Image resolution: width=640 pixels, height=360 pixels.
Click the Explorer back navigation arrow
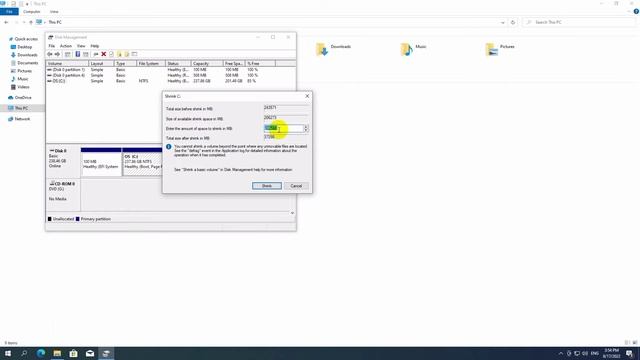point(6,22)
